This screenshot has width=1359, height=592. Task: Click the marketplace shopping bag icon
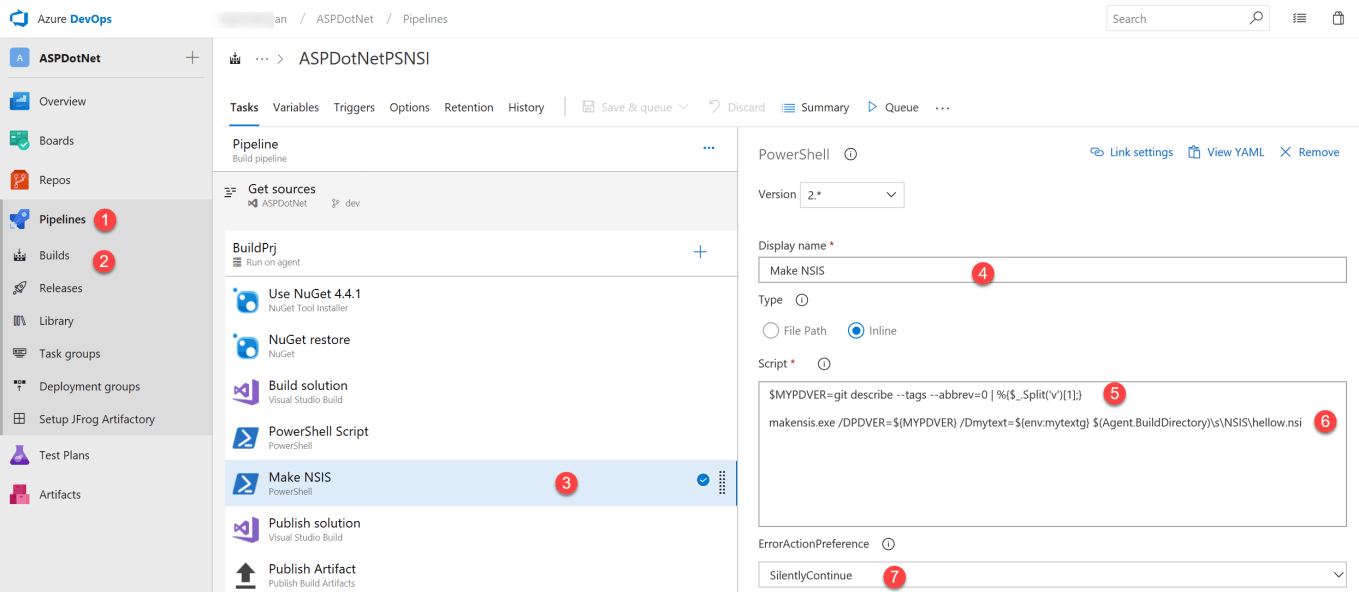click(1338, 18)
